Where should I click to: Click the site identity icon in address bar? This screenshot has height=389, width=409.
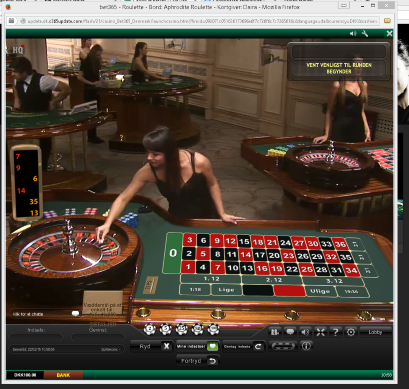click(x=23, y=21)
